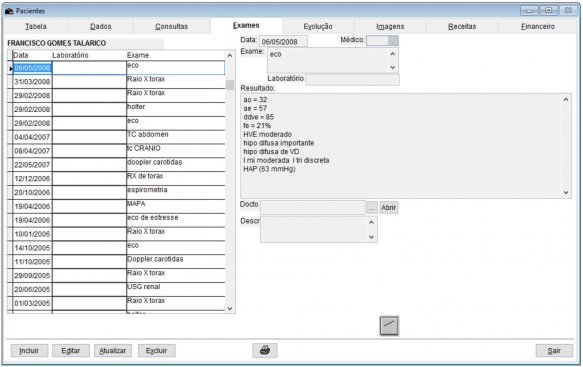Click the Laboratório column header
This screenshot has width=583, height=367.
[x=89, y=55]
